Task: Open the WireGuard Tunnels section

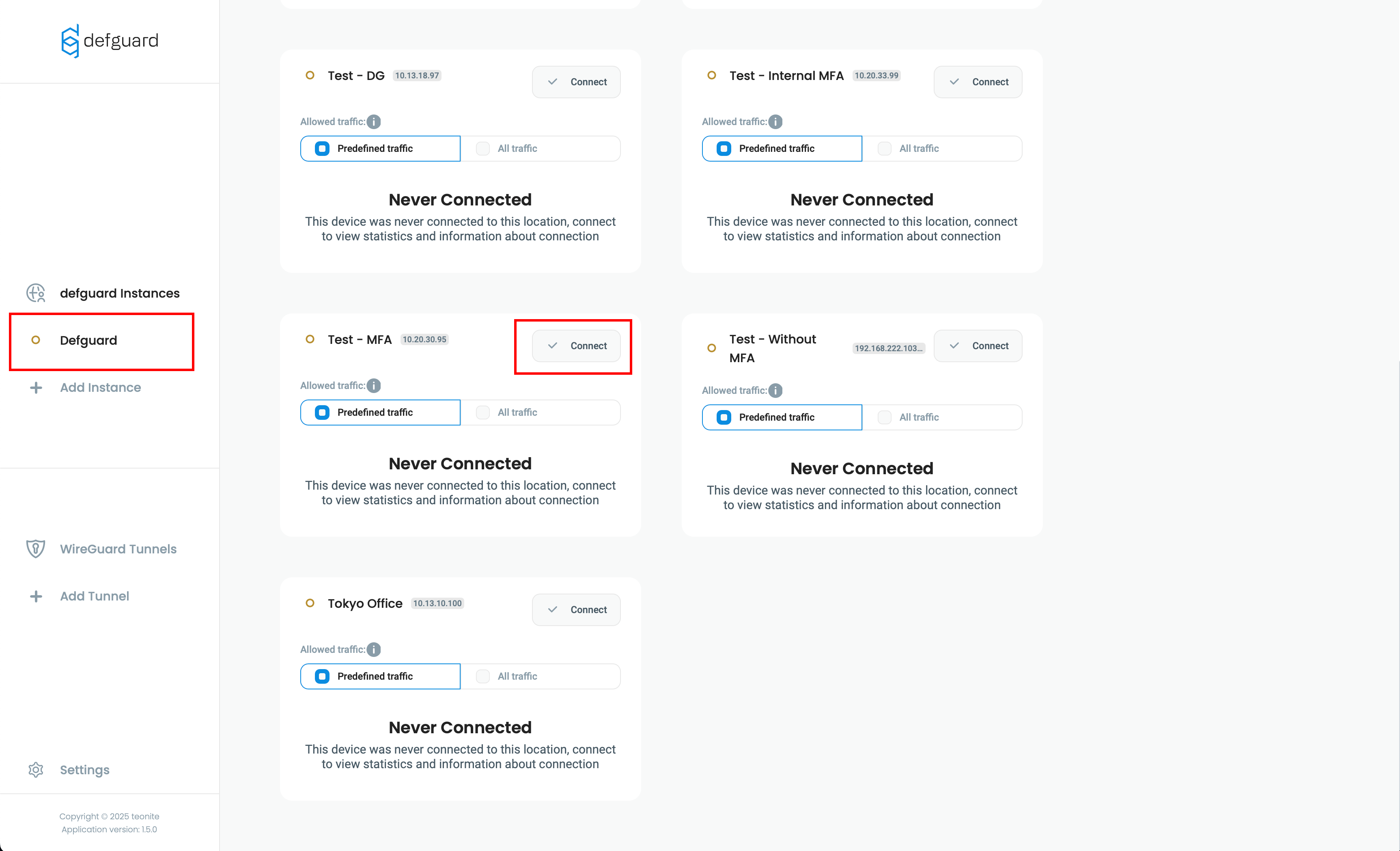Action: coord(118,549)
